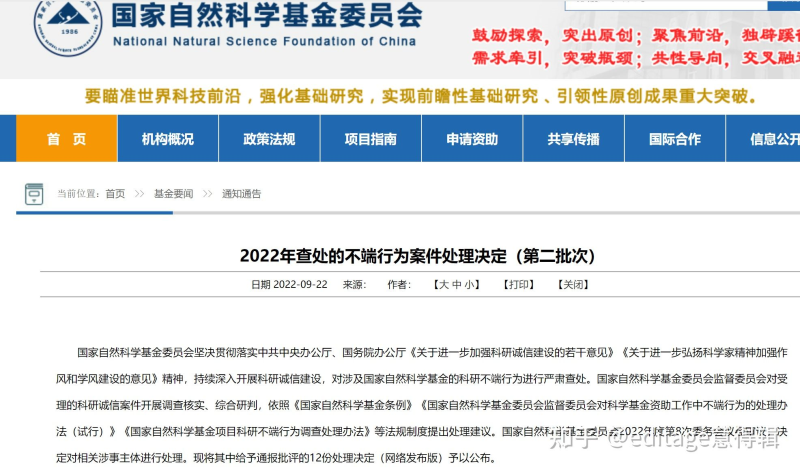This screenshot has height=474, width=800.
Task: Open 通知通告 breadcrumb link
Action: pos(241,193)
